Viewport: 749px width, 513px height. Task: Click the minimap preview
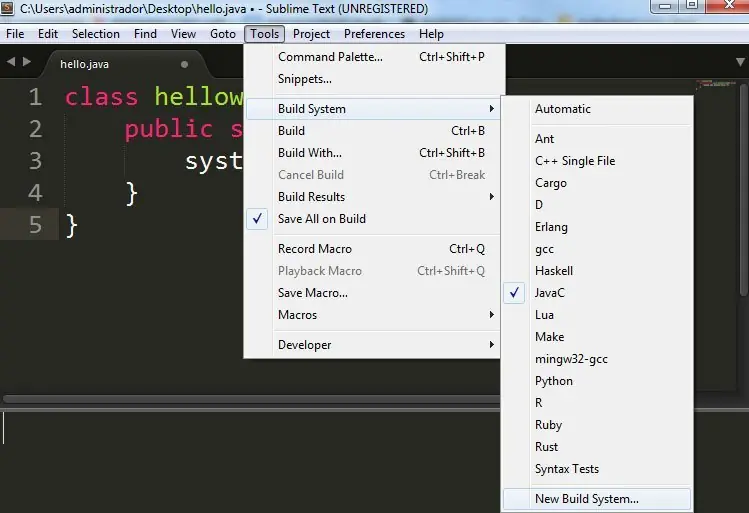coord(715,85)
